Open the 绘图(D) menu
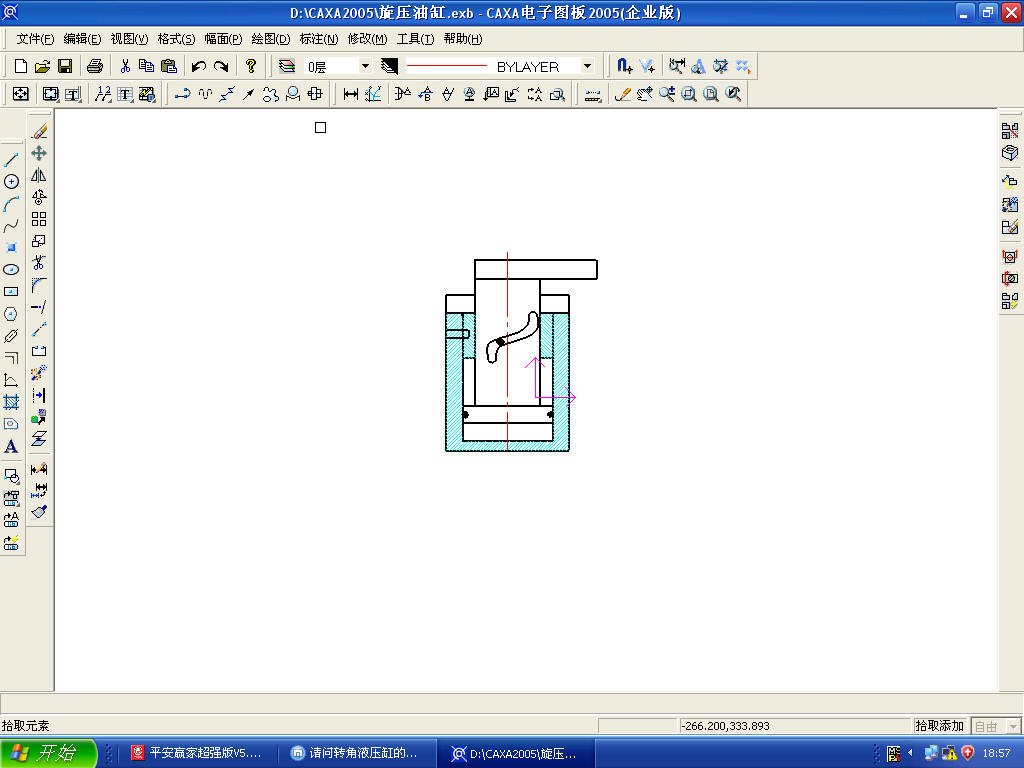The height and width of the screenshot is (768, 1024). 271,39
